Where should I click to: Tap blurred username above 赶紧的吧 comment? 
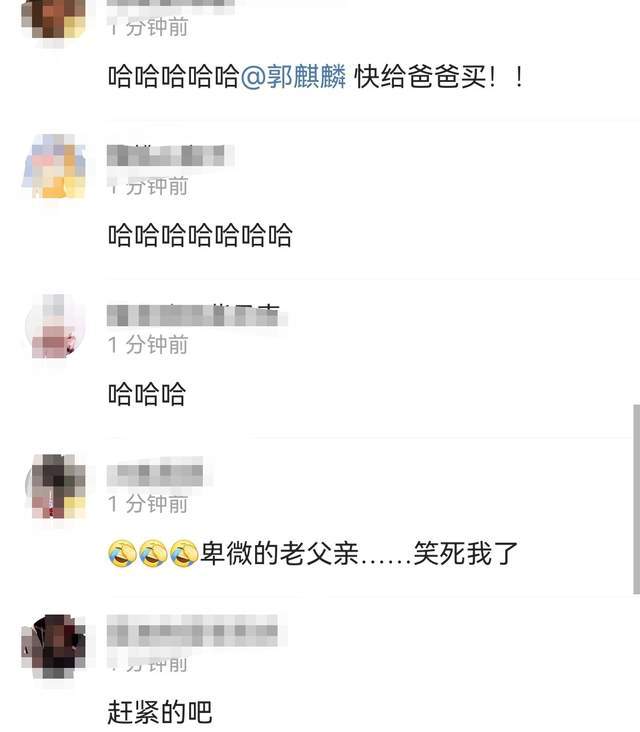click(x=192, y=630)
